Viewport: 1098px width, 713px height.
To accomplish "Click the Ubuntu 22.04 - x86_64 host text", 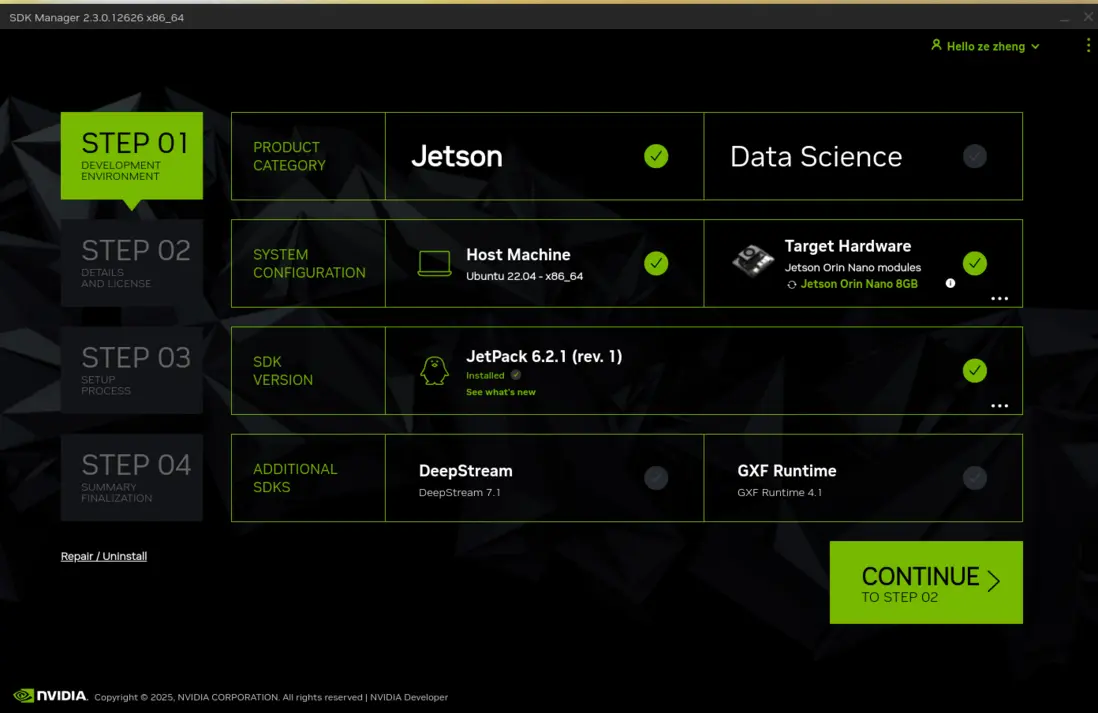I will click(x=524, y=276).
